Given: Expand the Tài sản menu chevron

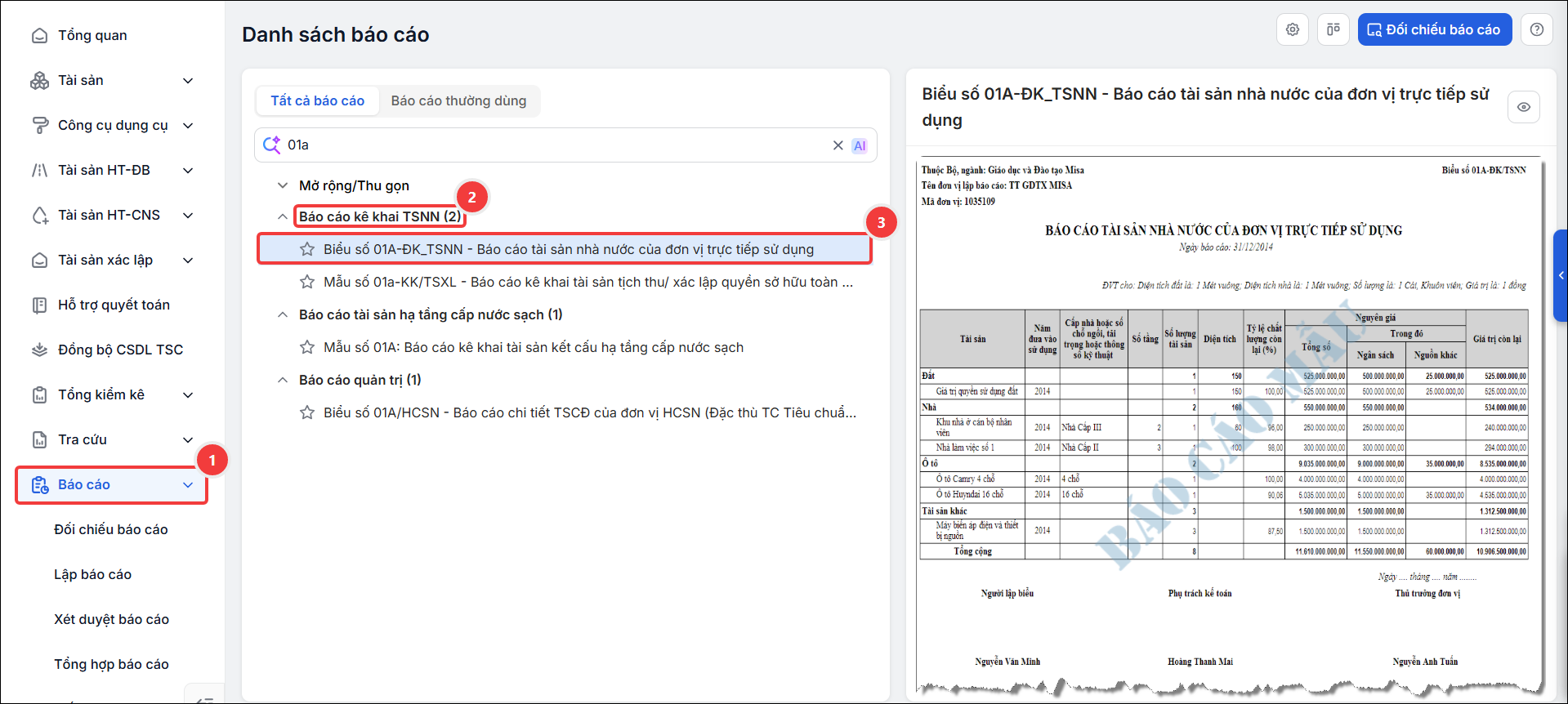Looking at the screenshot, I should click(188, 81).
